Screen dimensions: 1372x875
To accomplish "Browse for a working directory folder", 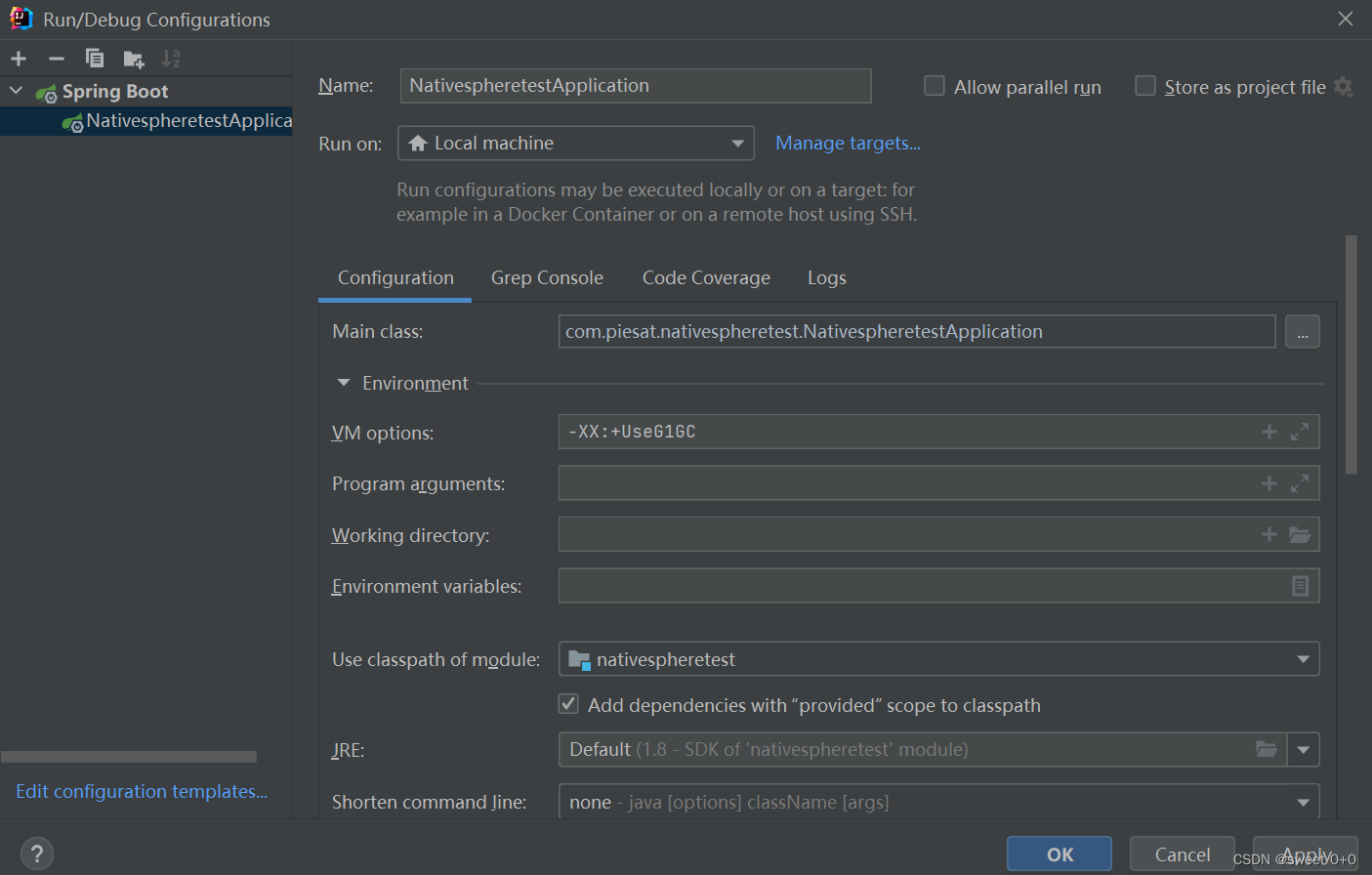I will [x=1300, y=534].
